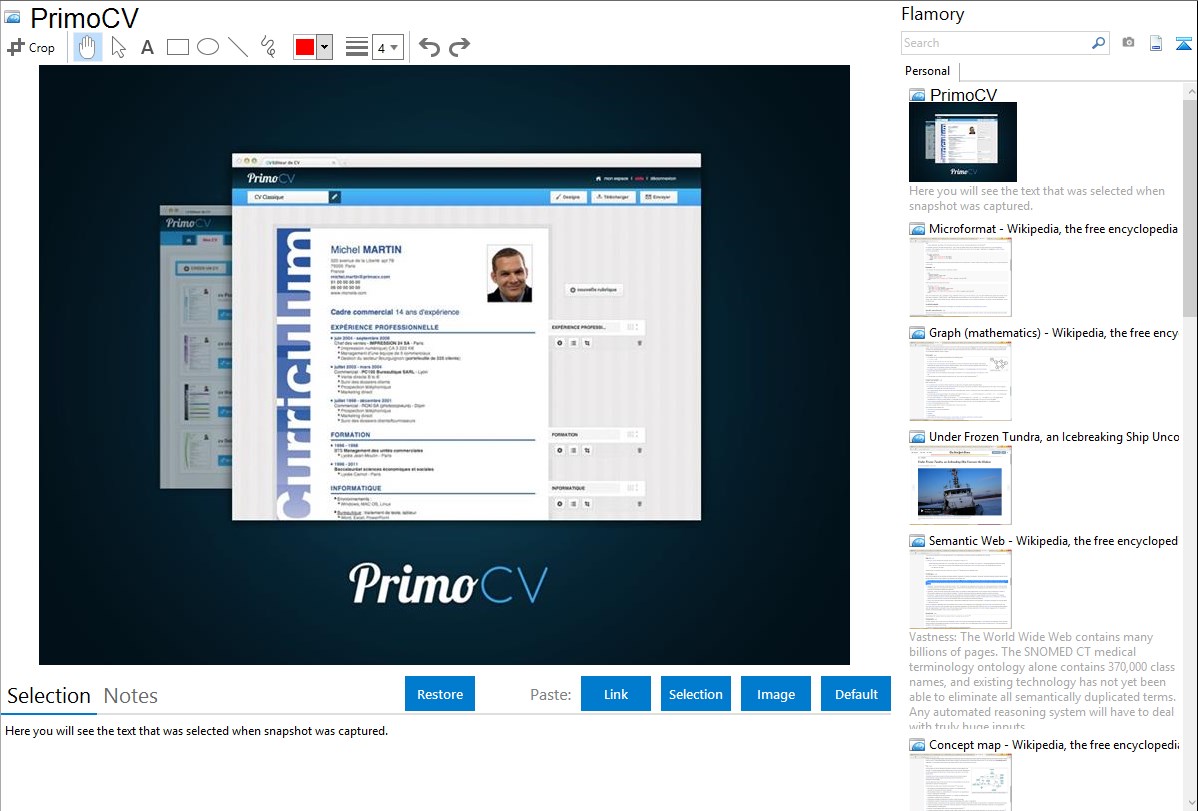Click the main PrimoCV heading text

coord(84,18)
